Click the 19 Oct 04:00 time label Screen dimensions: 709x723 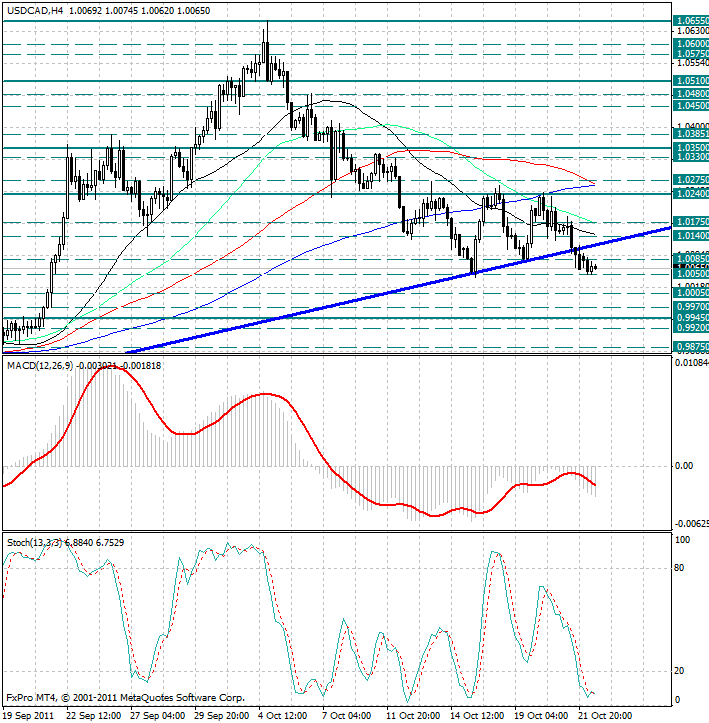tap(541, 716)
